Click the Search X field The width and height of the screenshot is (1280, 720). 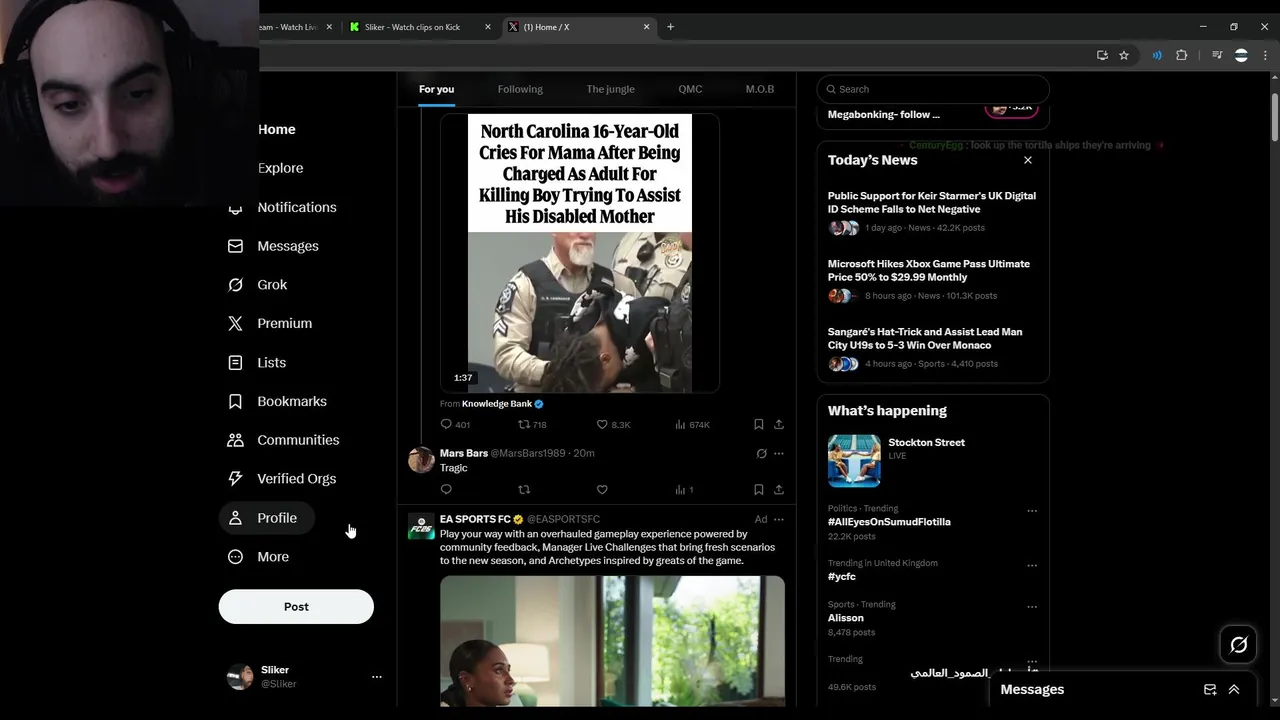933,89
